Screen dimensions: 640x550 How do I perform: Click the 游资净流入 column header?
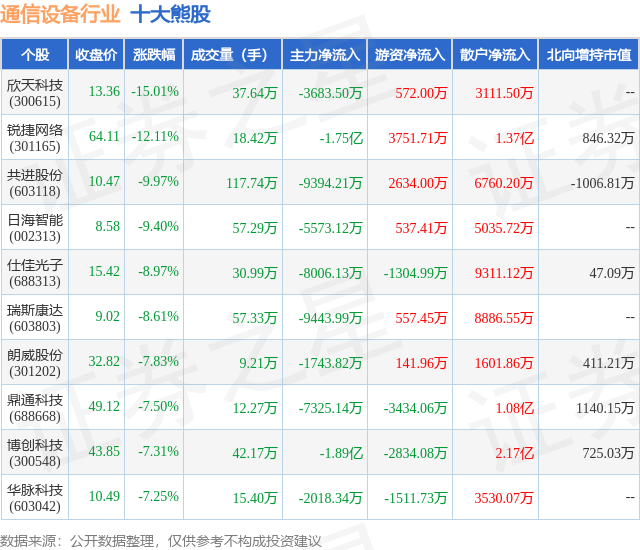tap(410, 54)
